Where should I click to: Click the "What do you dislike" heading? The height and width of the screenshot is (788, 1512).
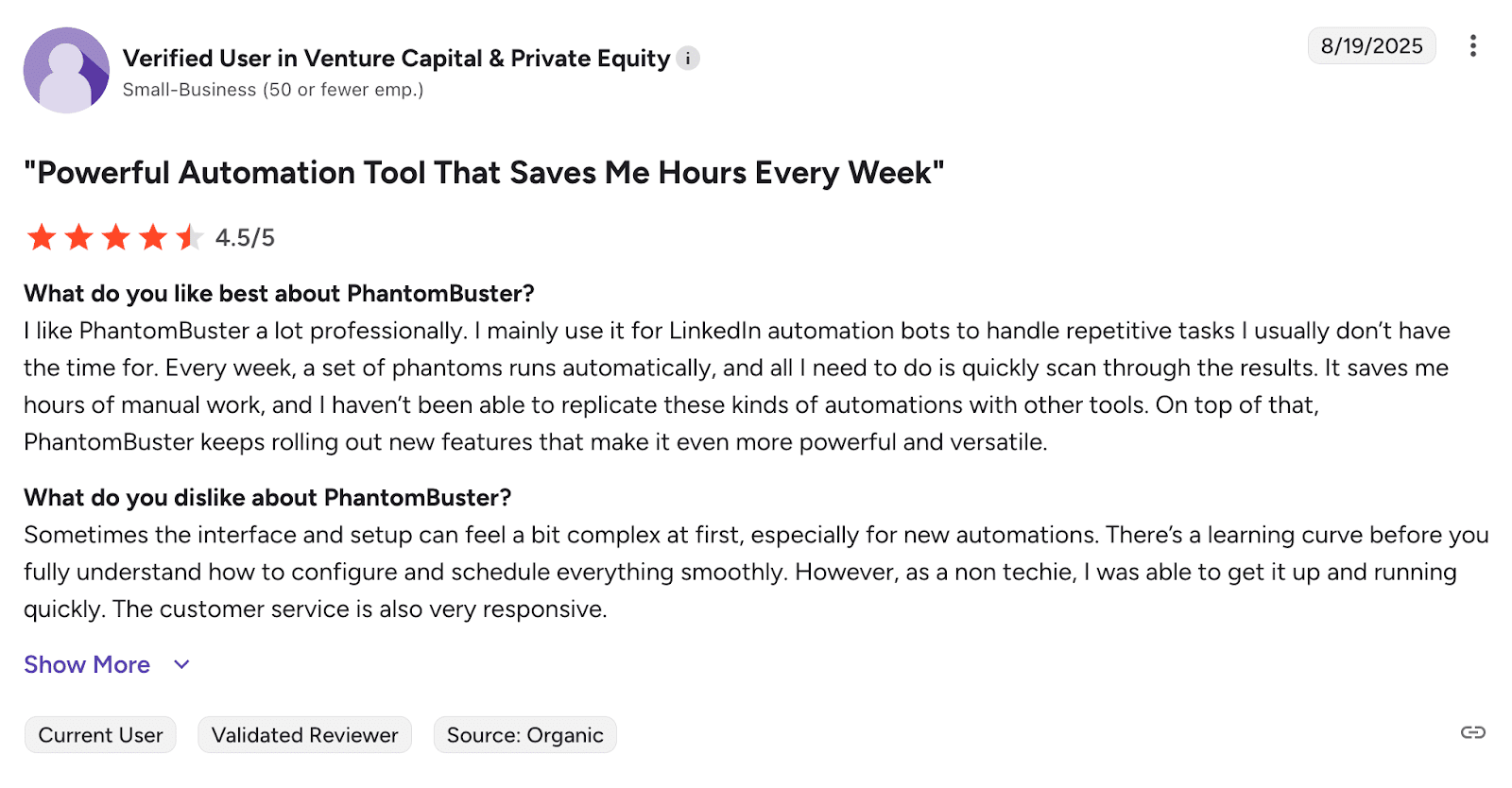267,498
